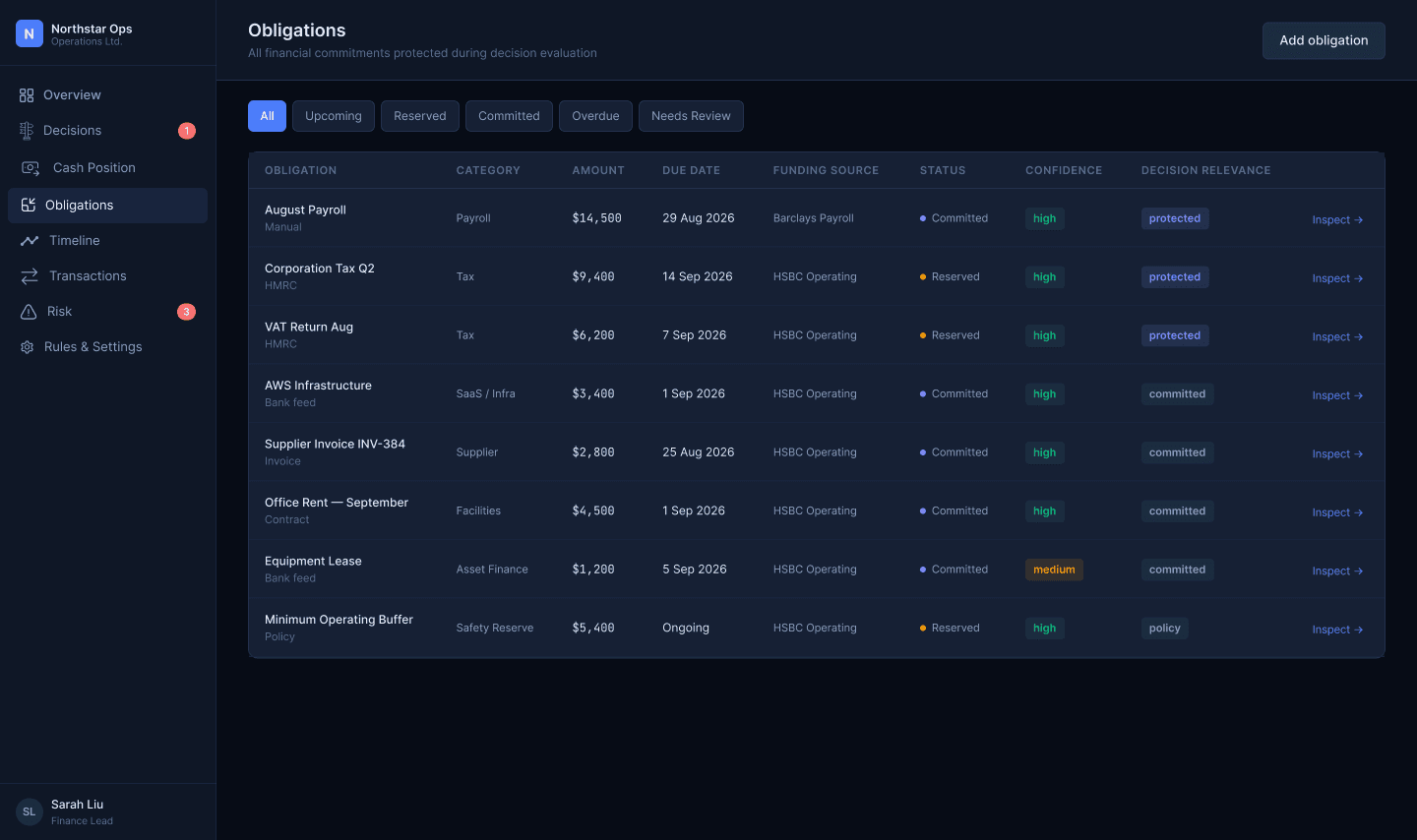Click Sarah Liu's avatar
This screenshot has width=1417, height=840.
coord(30,811)
